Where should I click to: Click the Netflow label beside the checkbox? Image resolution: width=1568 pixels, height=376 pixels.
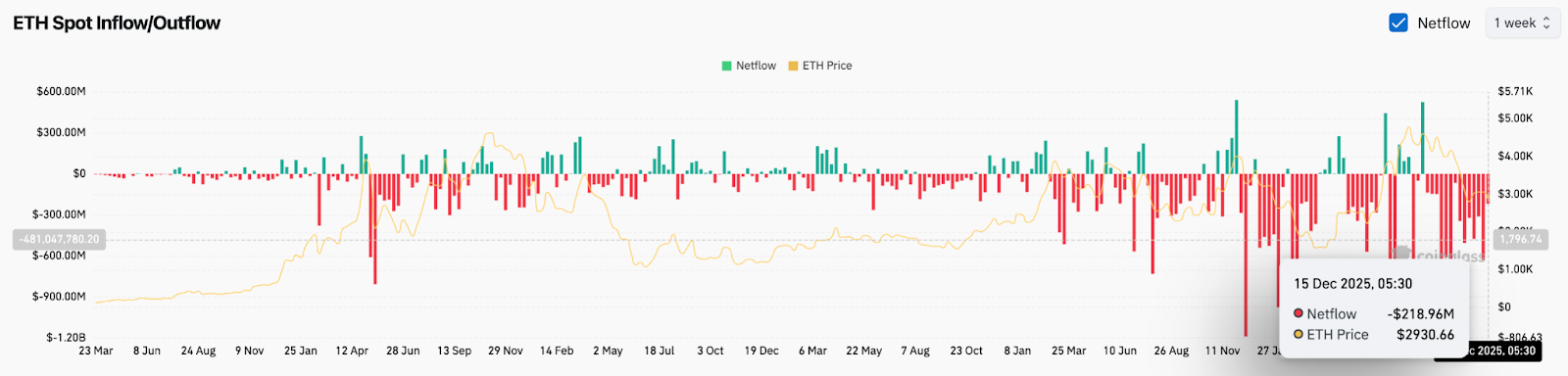coord(1444,23)
